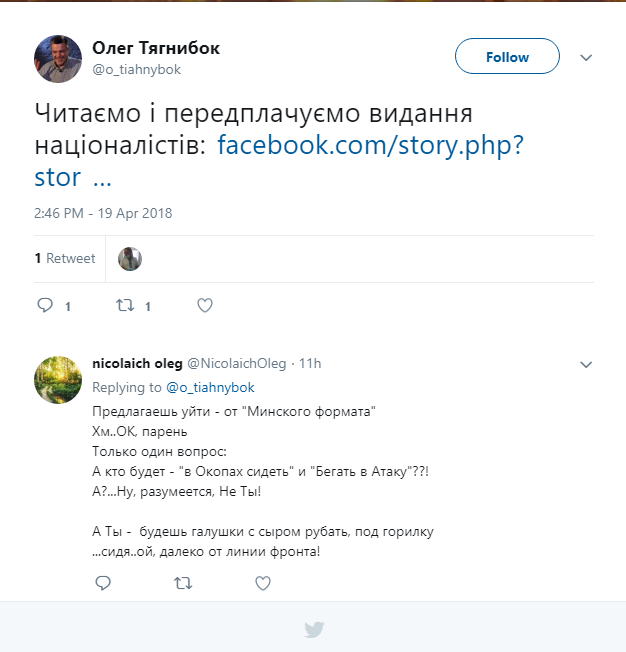The image size is (626, 652).
Task: Open nicolaich oleg's profile picture
Action: (x=58, y=379)
